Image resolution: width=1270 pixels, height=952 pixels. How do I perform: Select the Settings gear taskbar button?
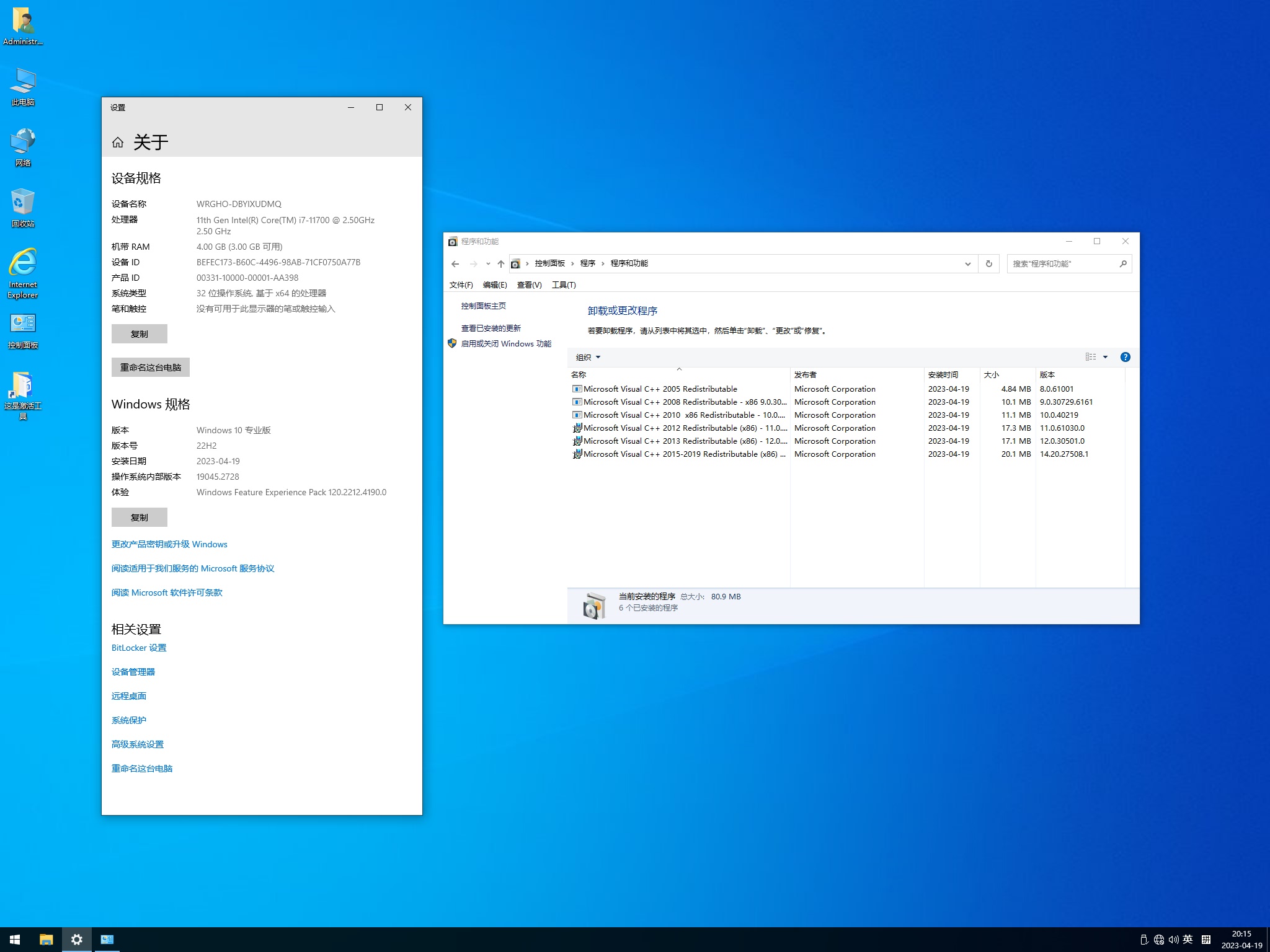pyautogui.click(x=77, y=940)
